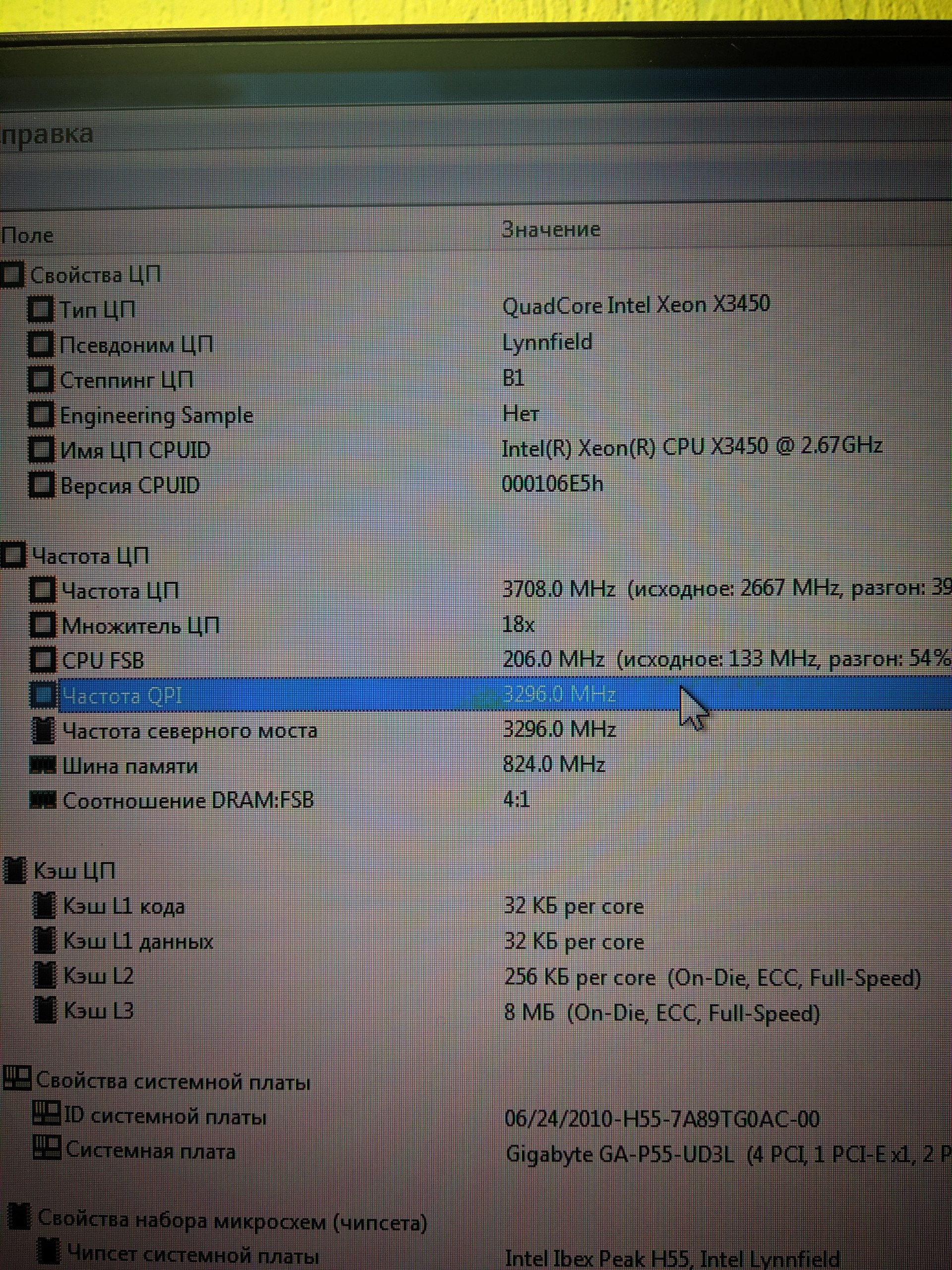Viewport: 952px width, 1270px height.
Task: Select the value QuadCore Intel Xeon X3450
Action: [x=636, y=305]
